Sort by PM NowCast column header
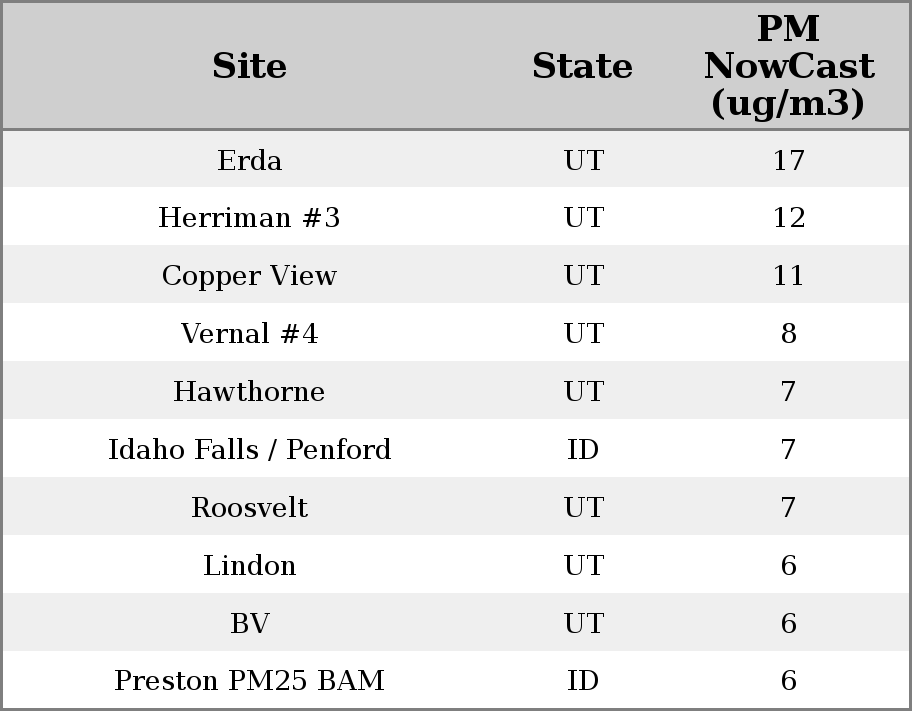The width and height of the screenshot is (912, 711). [x=788, y=67]
